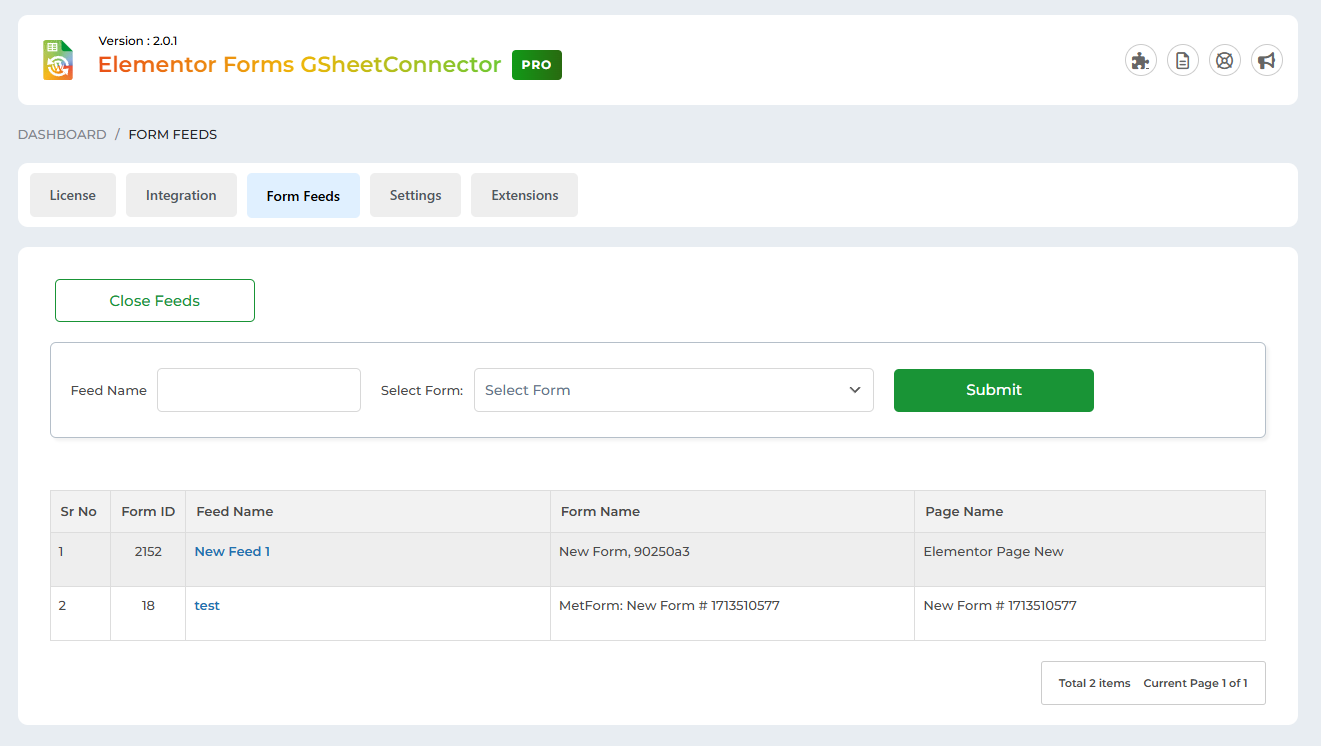Click the life ring support icon

1224,61
